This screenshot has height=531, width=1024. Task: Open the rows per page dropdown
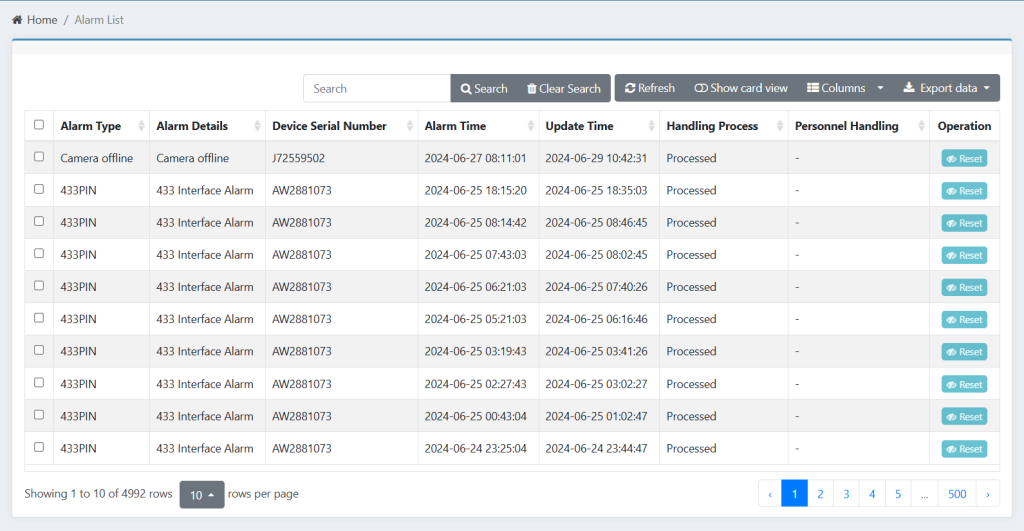203,495
